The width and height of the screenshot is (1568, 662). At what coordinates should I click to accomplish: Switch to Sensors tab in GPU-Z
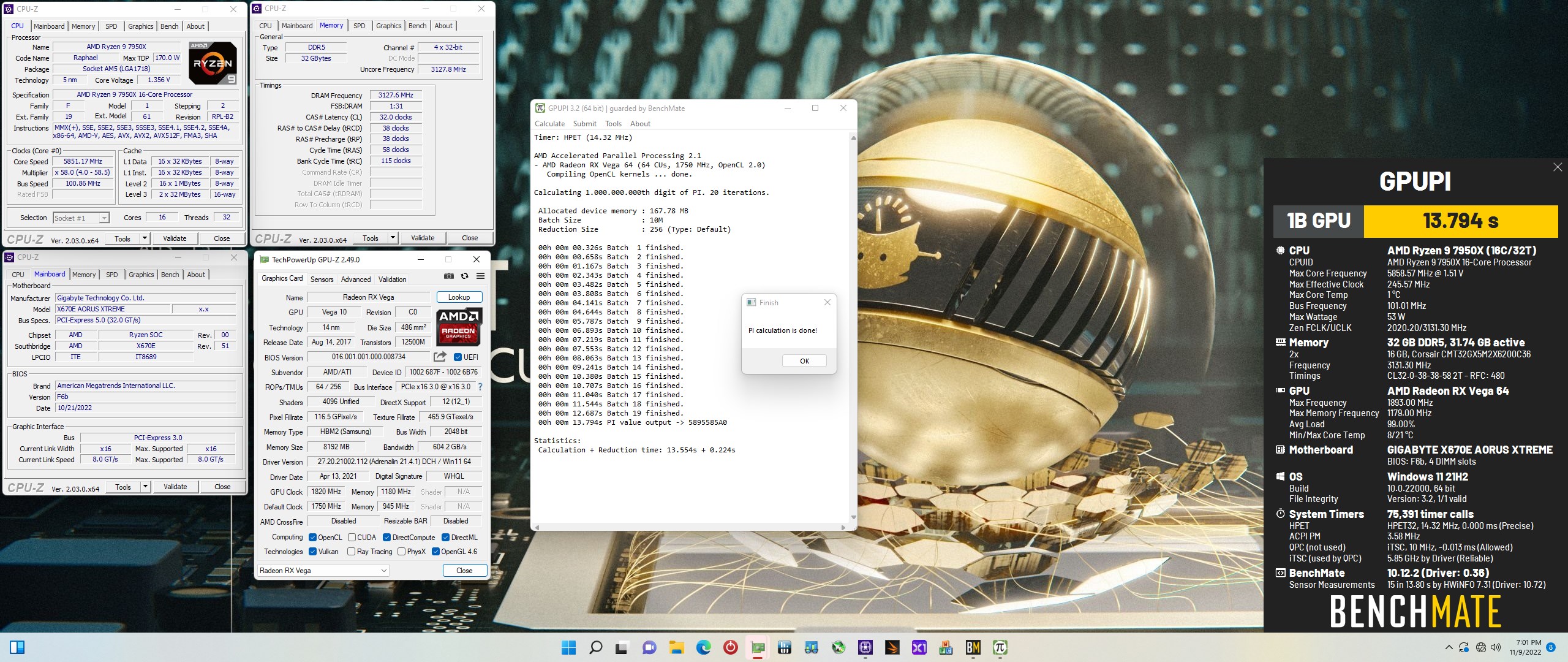(x=322, y=280)
